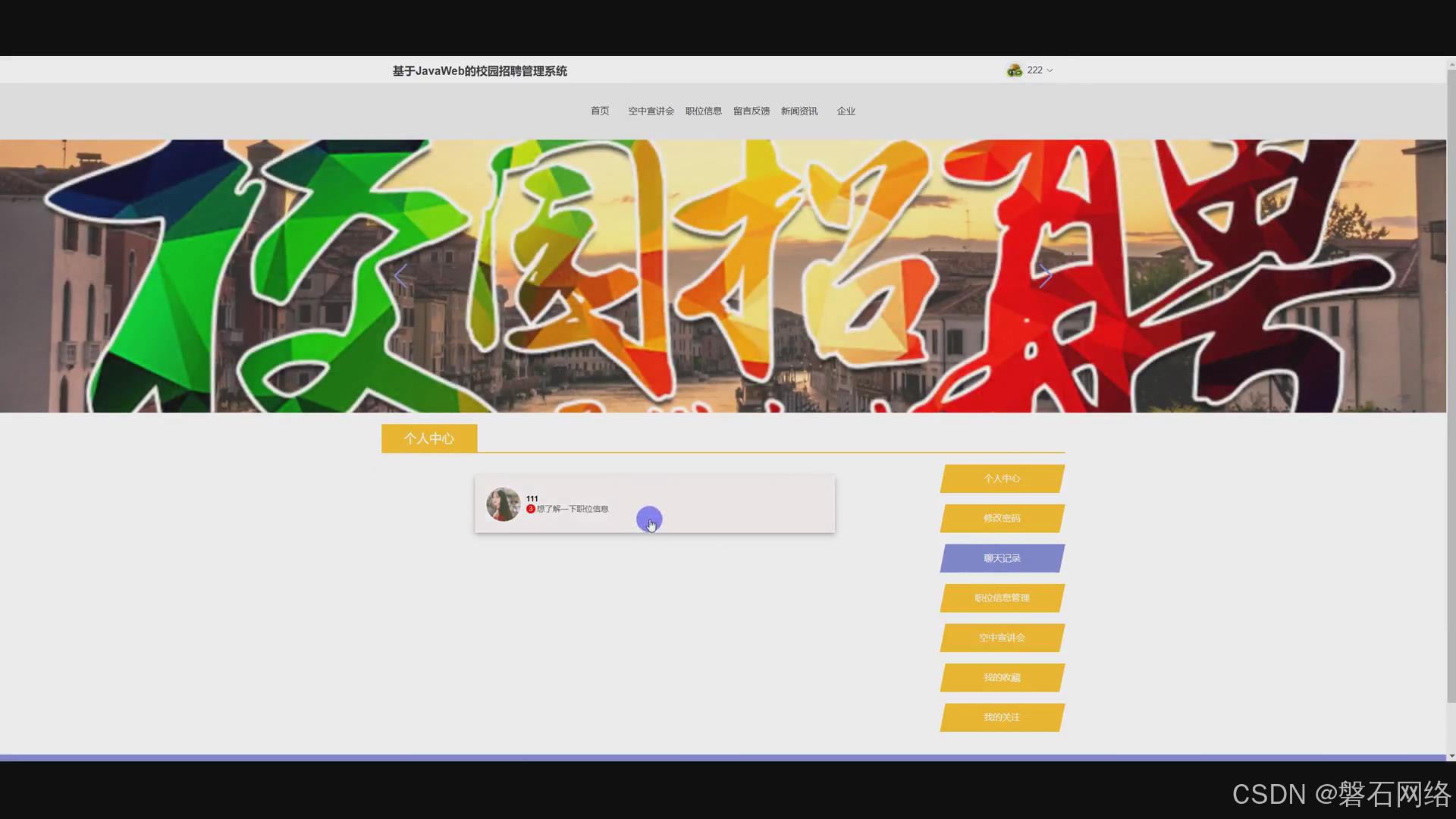Click the scrollbar down arrow
Image resolution: width=1456 pixels, height=819 pixels.
(1451, 755)
